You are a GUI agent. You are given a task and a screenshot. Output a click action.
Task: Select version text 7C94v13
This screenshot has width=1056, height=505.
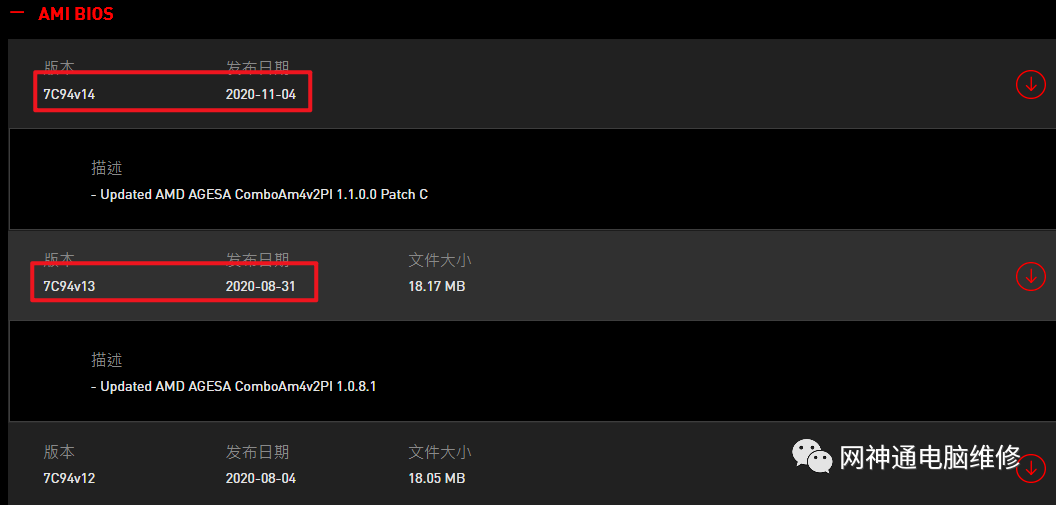pos(69,286)
